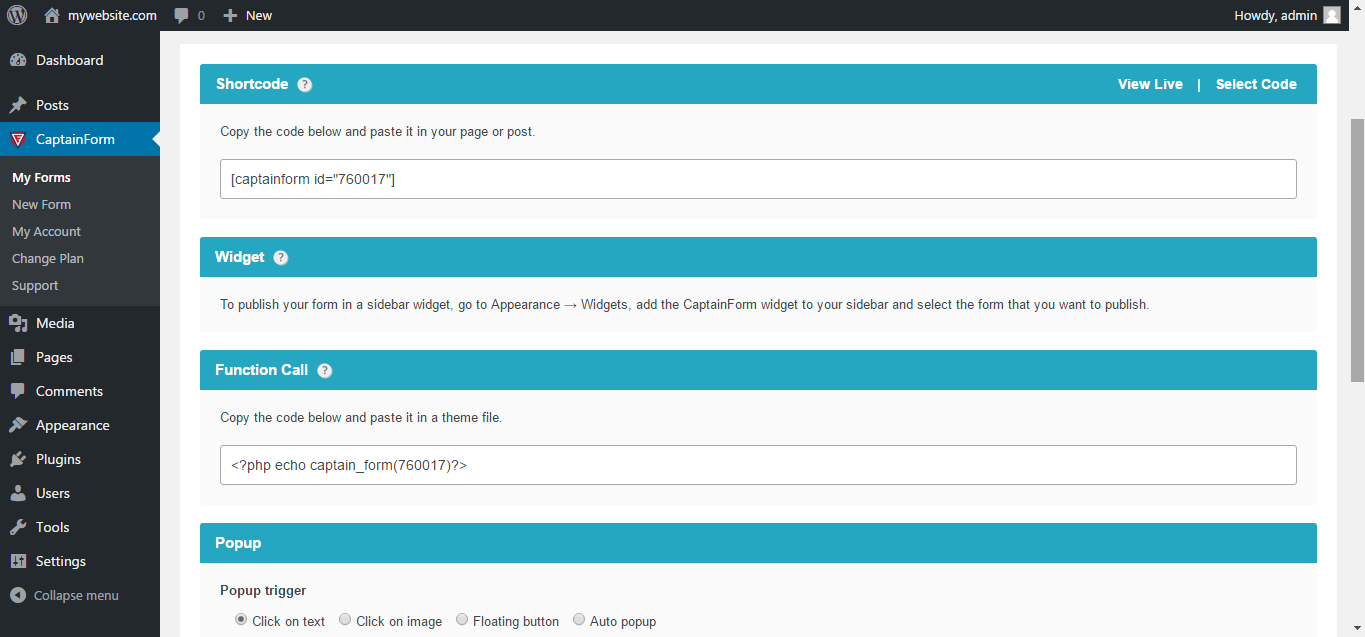Click the Media icon in sidebar
The height and width of the screenshot is (637, 1365).
pyautogui.click(x=18, y=323)
